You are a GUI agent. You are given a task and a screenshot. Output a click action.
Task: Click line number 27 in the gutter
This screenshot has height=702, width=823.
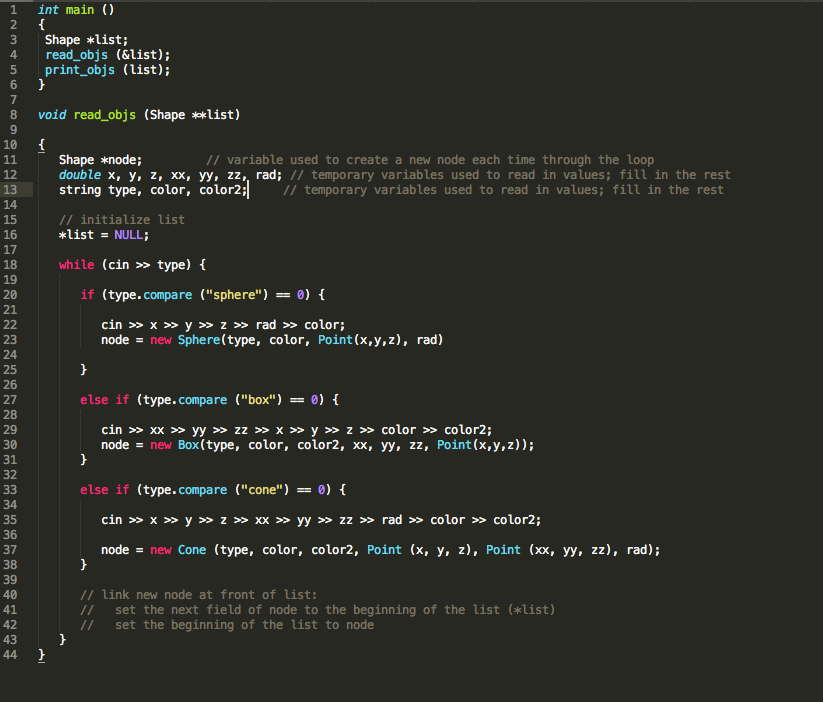tap(10, 400)
